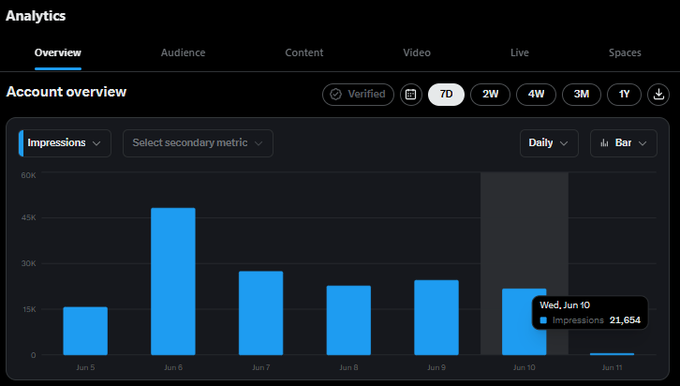The image size is (680, 386).
Task: Go to the Content tab
Action: click(x=304, y=53)
